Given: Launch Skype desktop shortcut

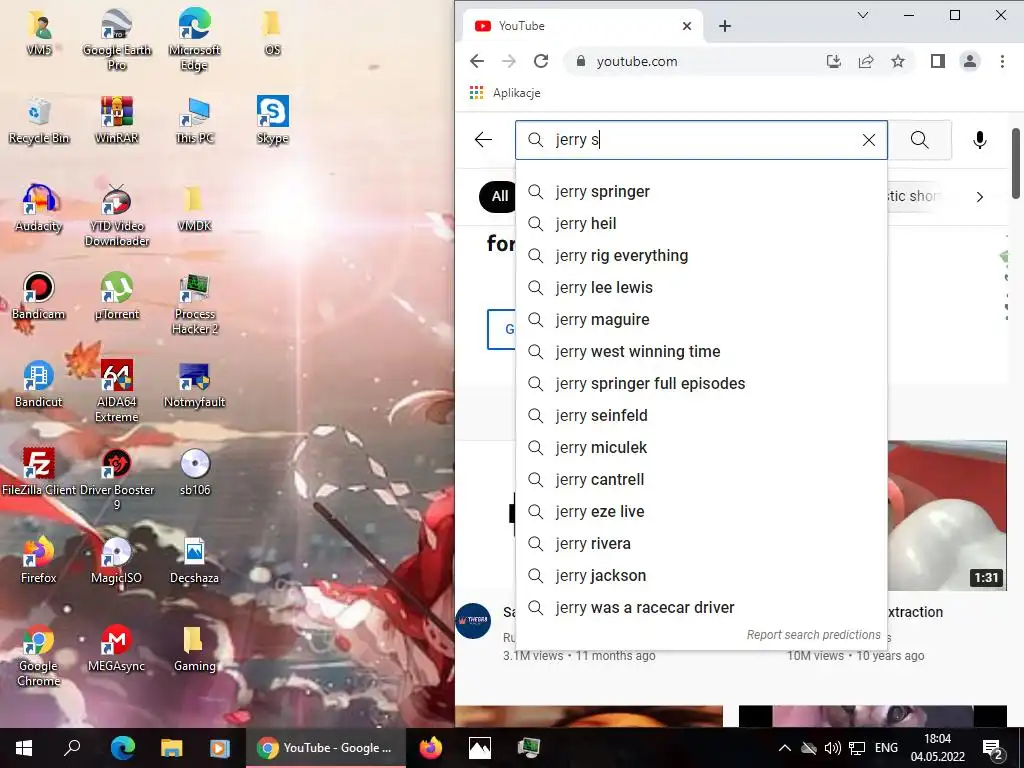Looking at the screenshot, I should 272,121.
